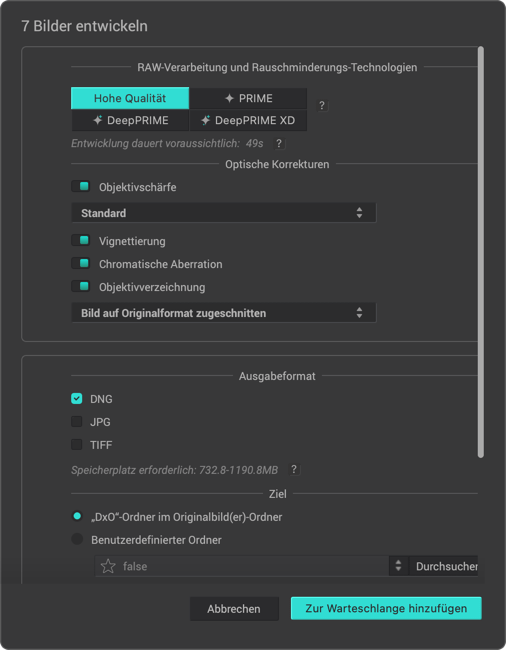
Task: Click the star favorite icon in the folder field
Action: [x=108, y=566]
